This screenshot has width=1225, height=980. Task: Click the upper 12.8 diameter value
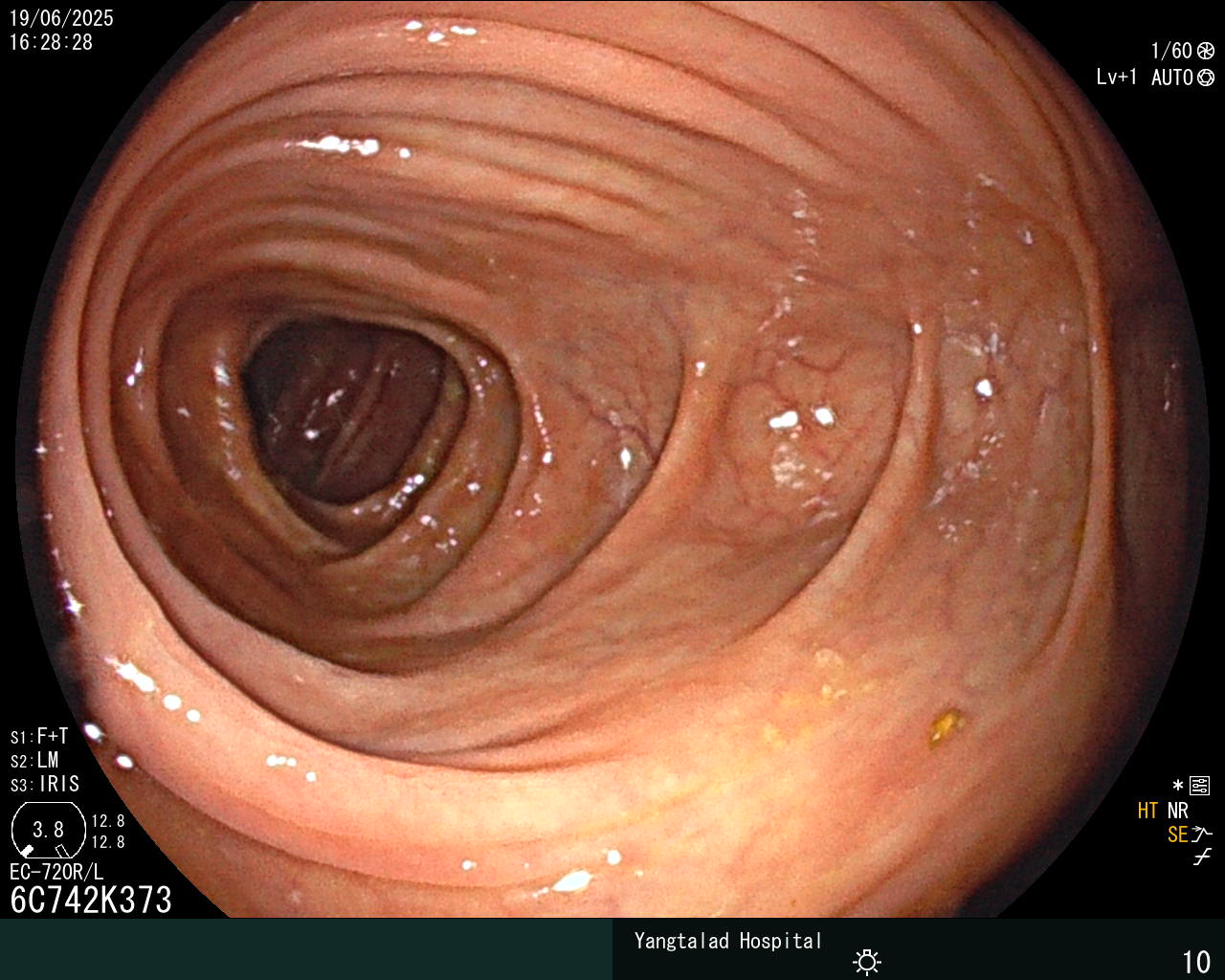[108, 821]
